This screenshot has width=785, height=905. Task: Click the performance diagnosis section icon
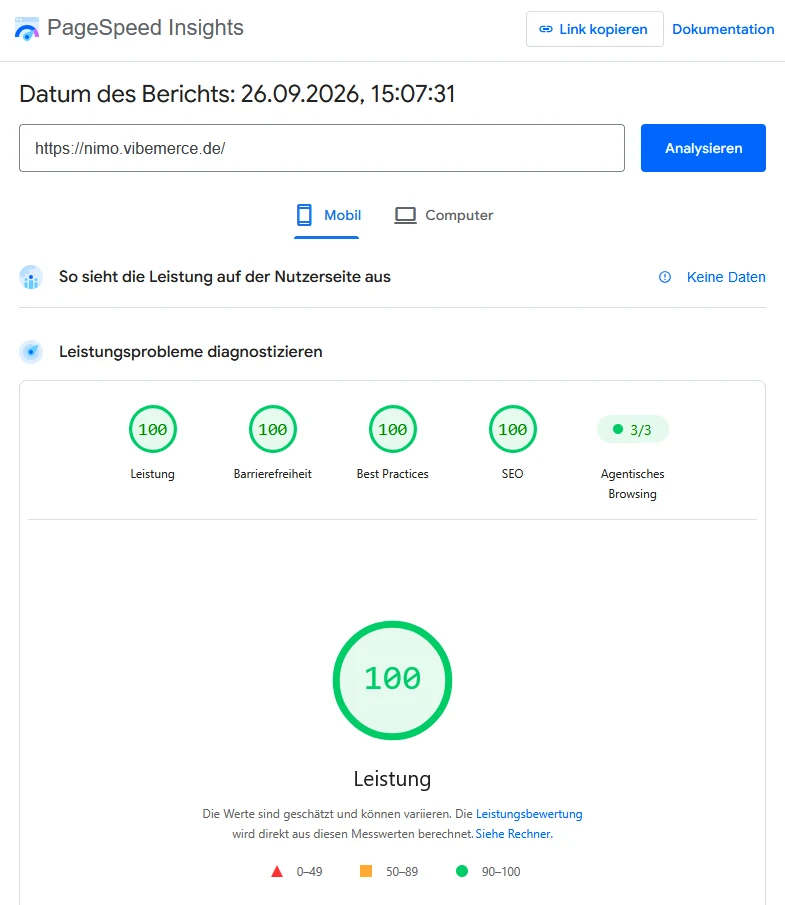click(31, 351)
